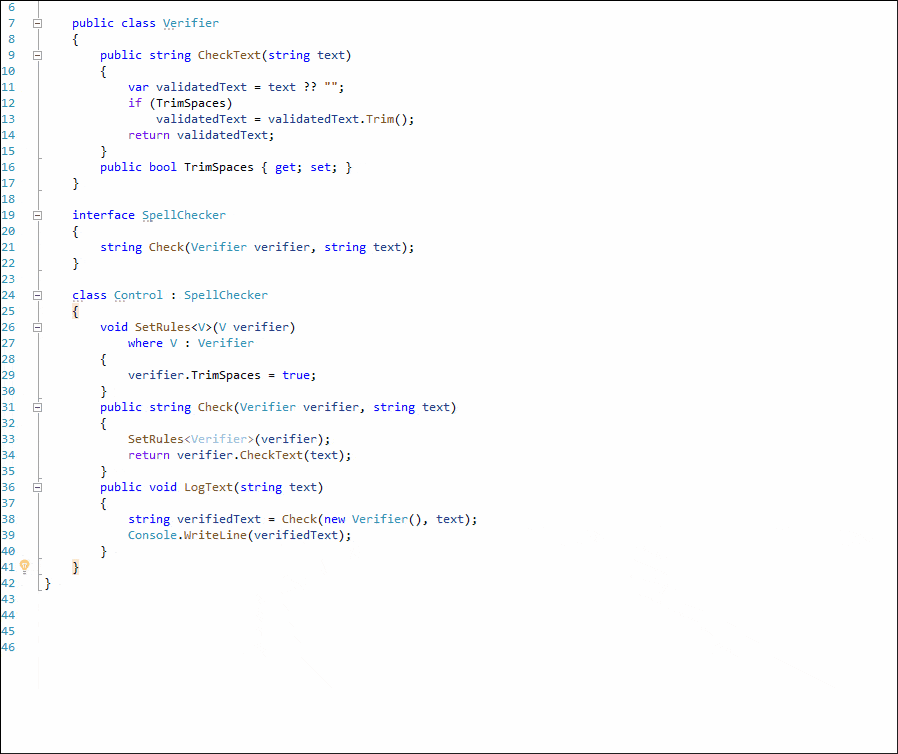898x754 pixels.
Task: Click line number 21 in the margin
Action: click(9, 246)
